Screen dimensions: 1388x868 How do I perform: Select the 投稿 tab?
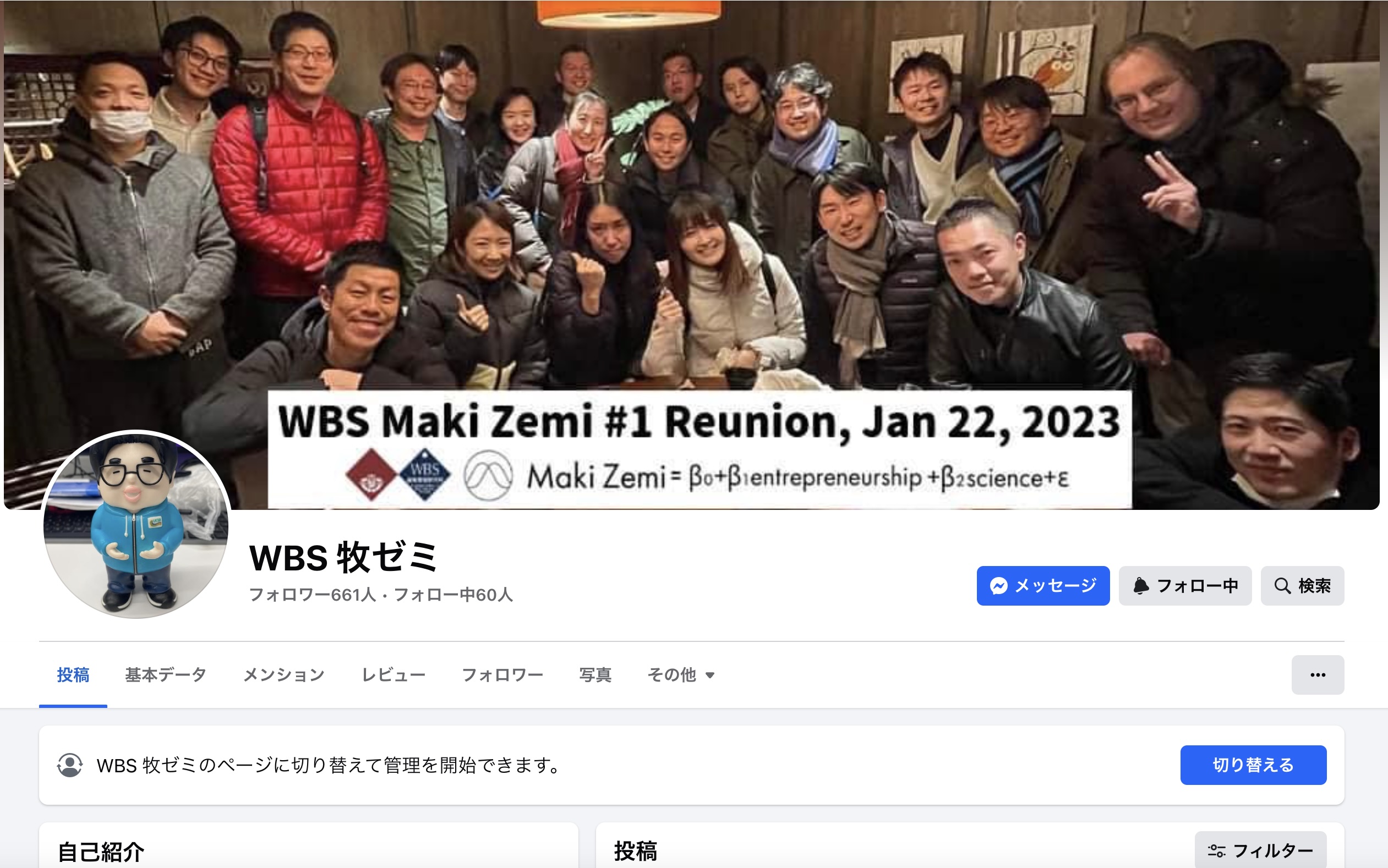(x=73, y=674)
